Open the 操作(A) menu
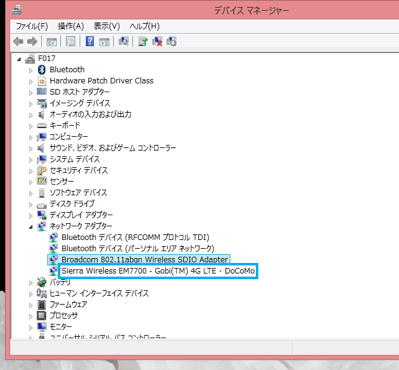This screenshot has width=399, height=370. pos(71,26)
